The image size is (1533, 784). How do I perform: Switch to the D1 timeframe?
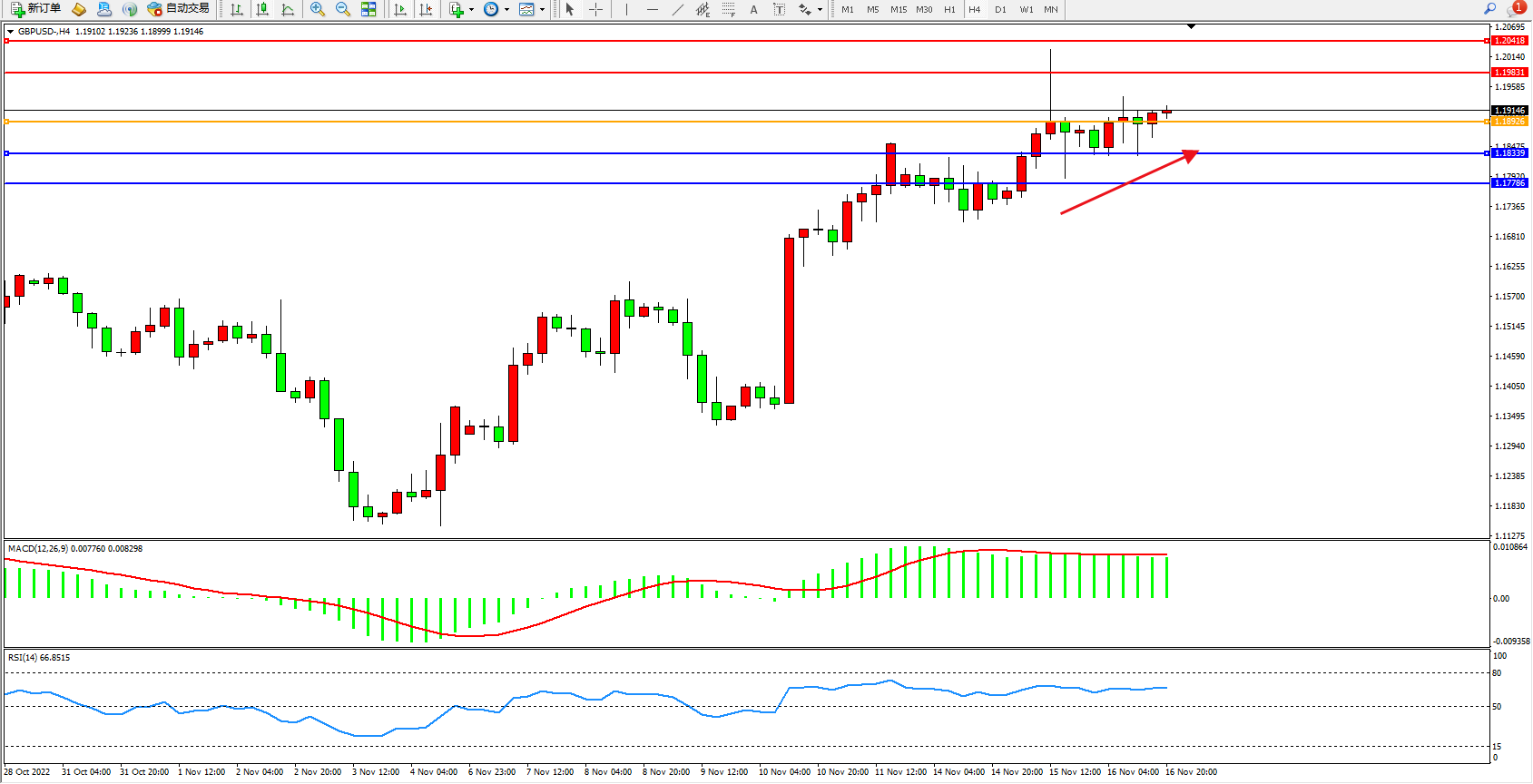1000,9
